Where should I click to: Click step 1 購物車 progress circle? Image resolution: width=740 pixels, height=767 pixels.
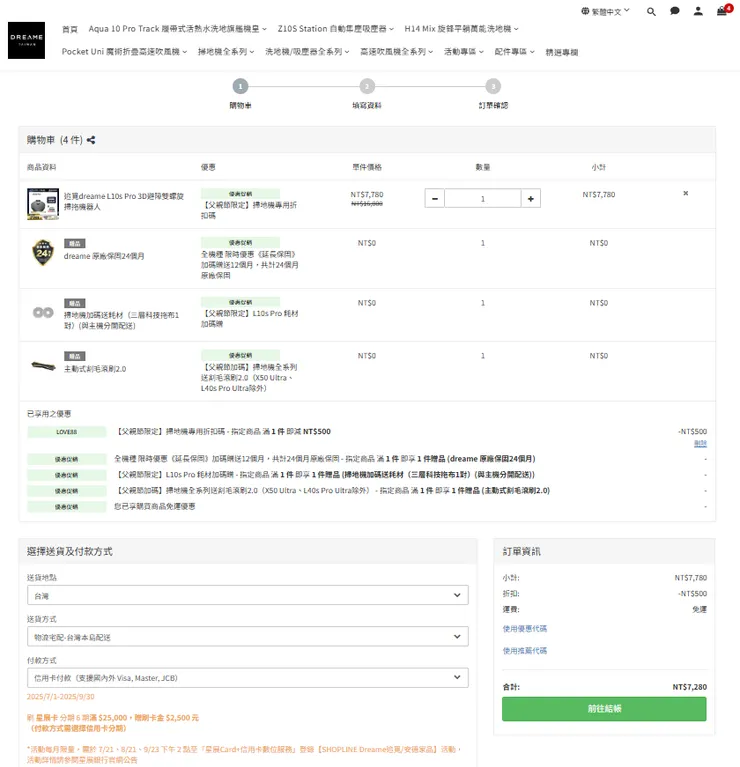(x=240, y=87)
